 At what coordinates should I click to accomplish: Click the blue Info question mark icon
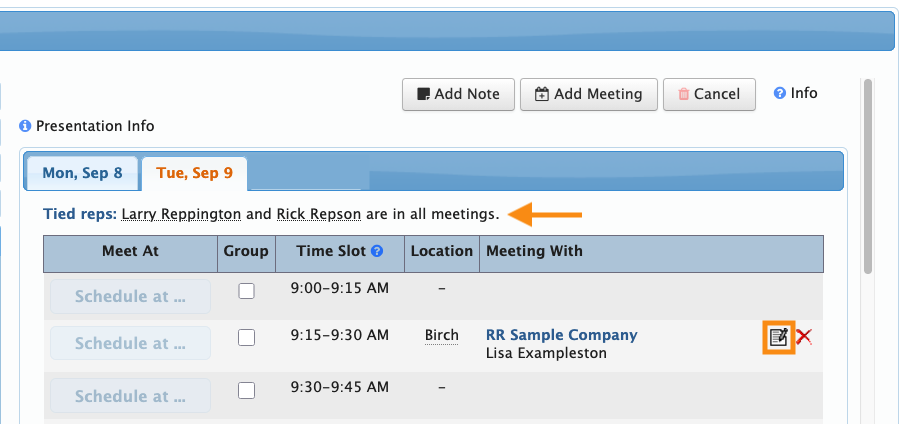pyautogui.click(x=779, y=93)
